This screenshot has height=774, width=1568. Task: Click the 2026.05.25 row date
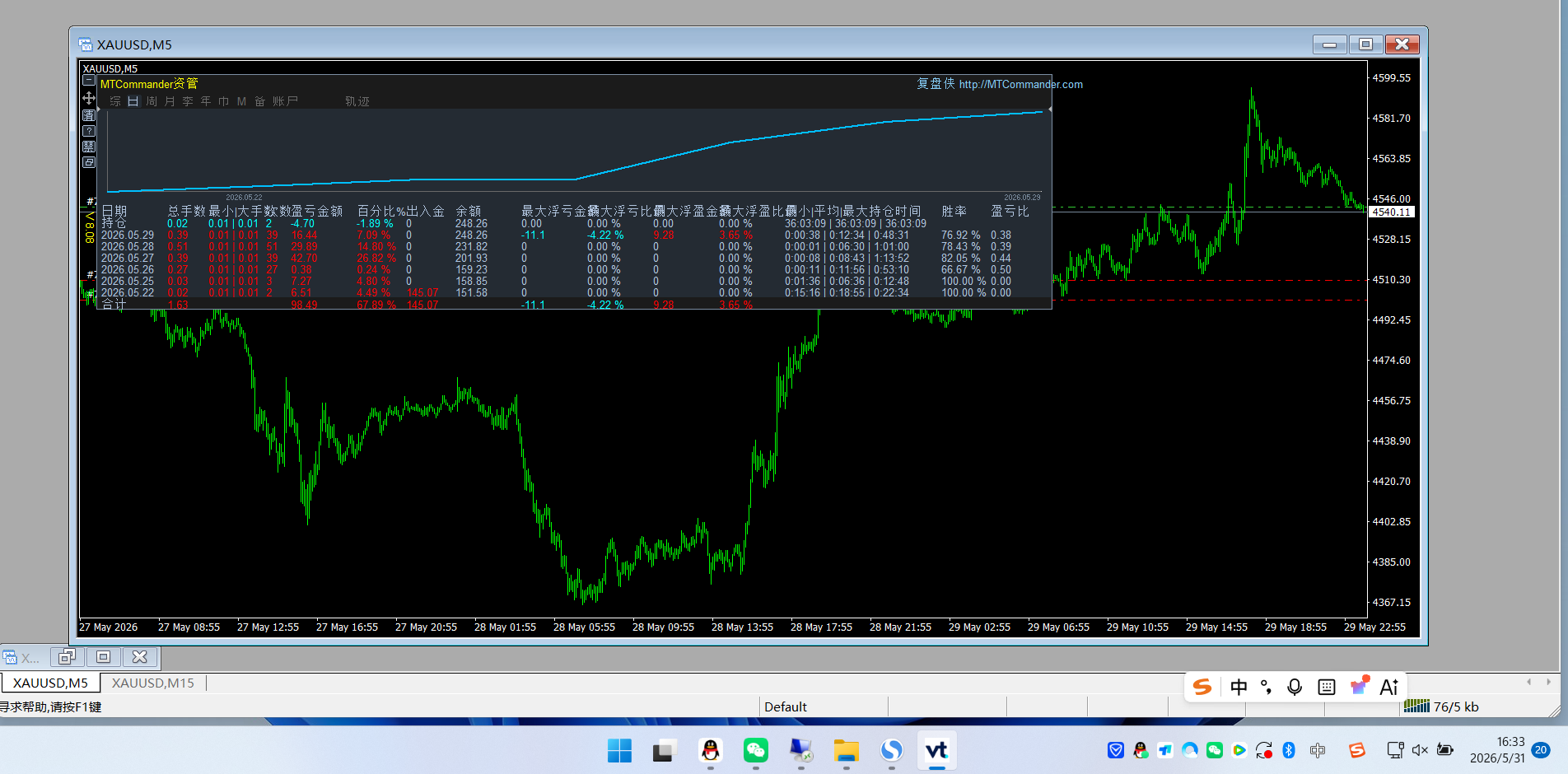coord(128,282)
